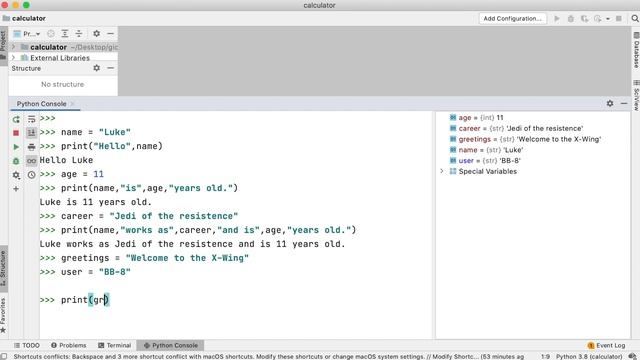Click output 'Luke is 11 years old.'

click(96, 202)
